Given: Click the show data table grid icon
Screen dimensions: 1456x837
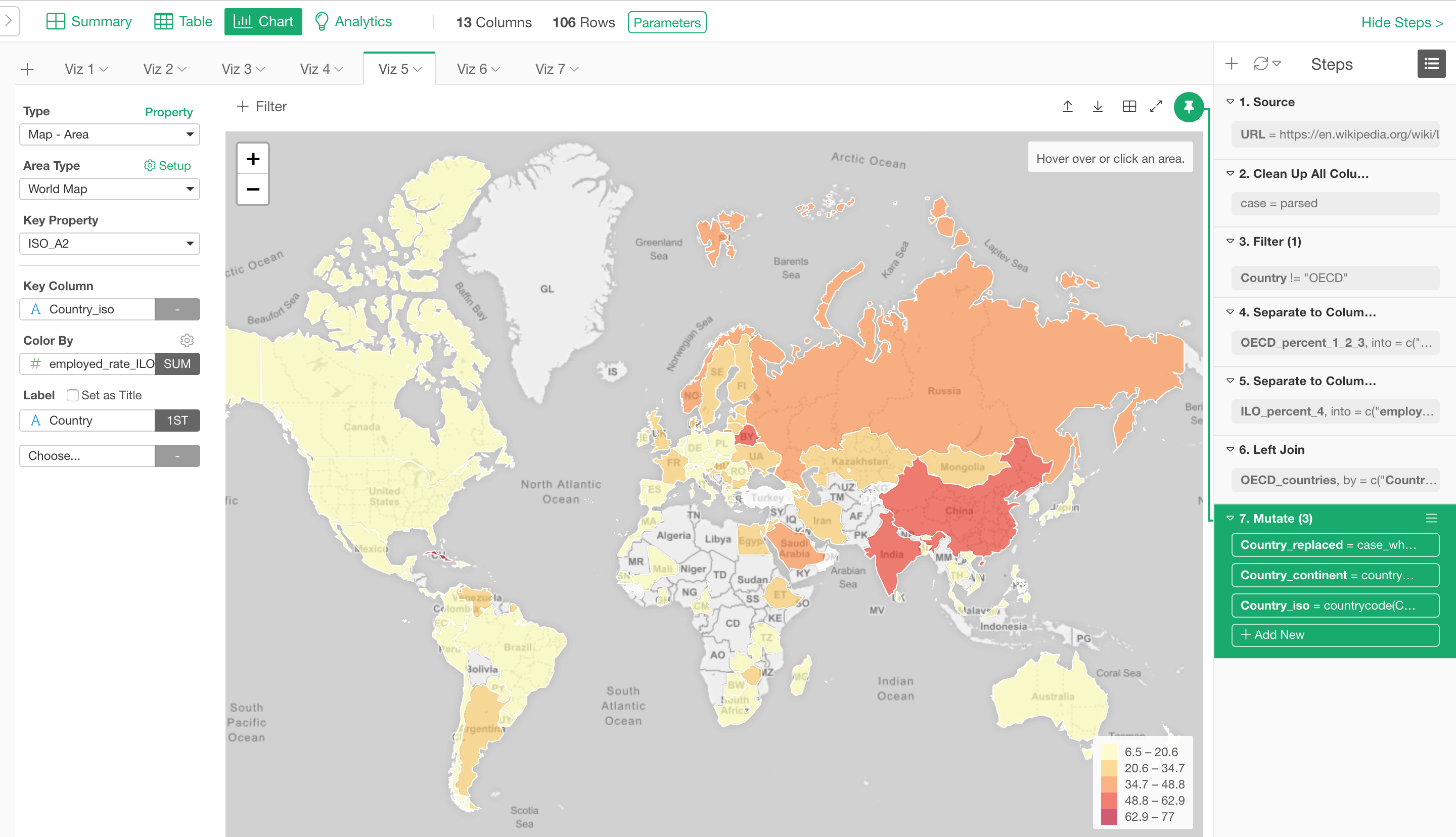Looking at the screenshot, I should [1129, 106].
